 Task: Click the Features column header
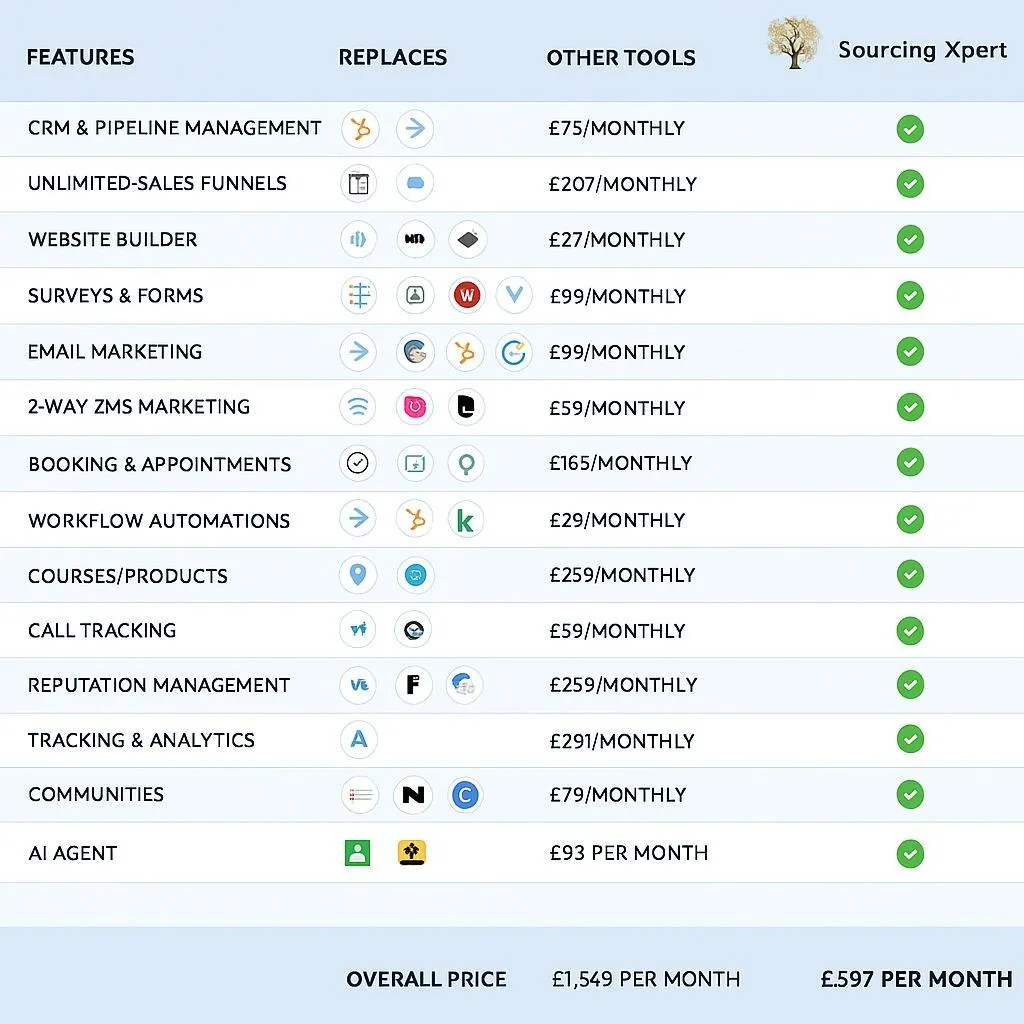click(x=80, y=57)
